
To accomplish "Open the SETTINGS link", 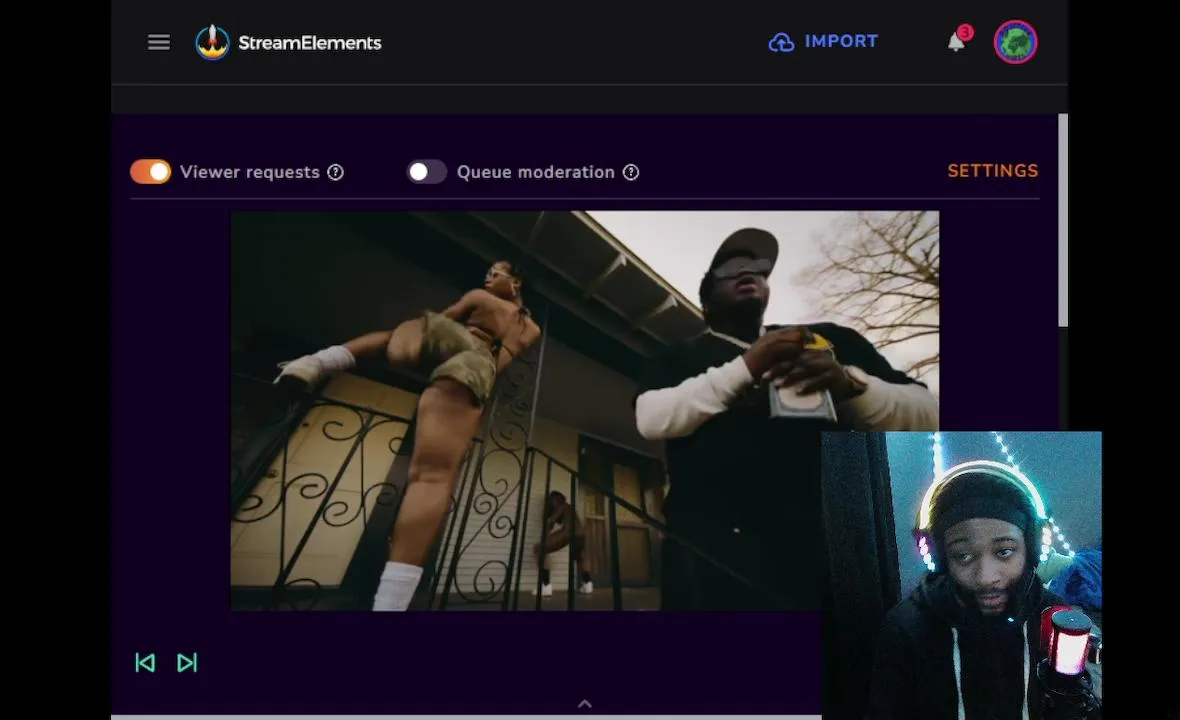I will [x=993, y=171].
